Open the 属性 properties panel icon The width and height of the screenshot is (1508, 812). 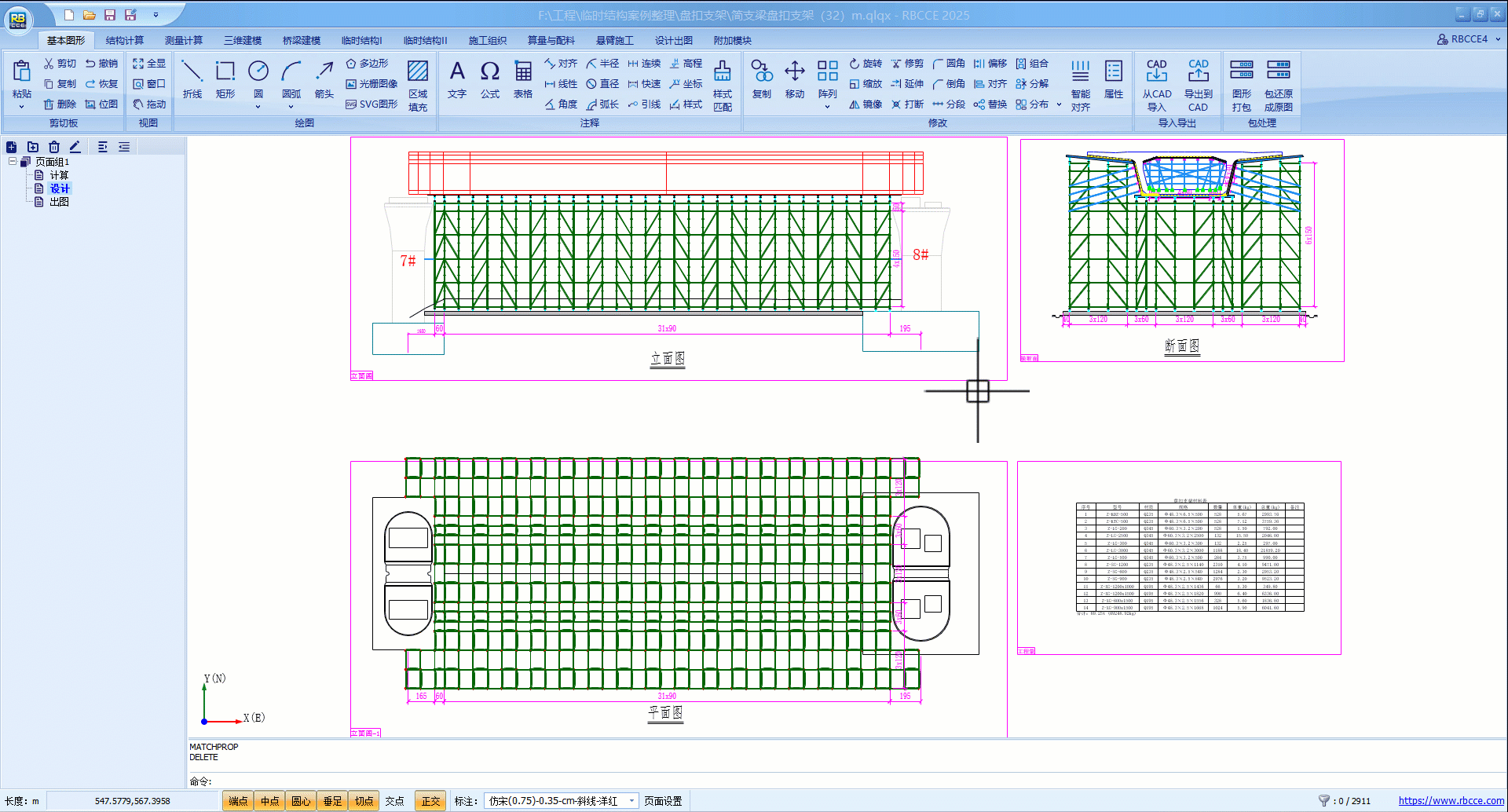(1113, 79)
